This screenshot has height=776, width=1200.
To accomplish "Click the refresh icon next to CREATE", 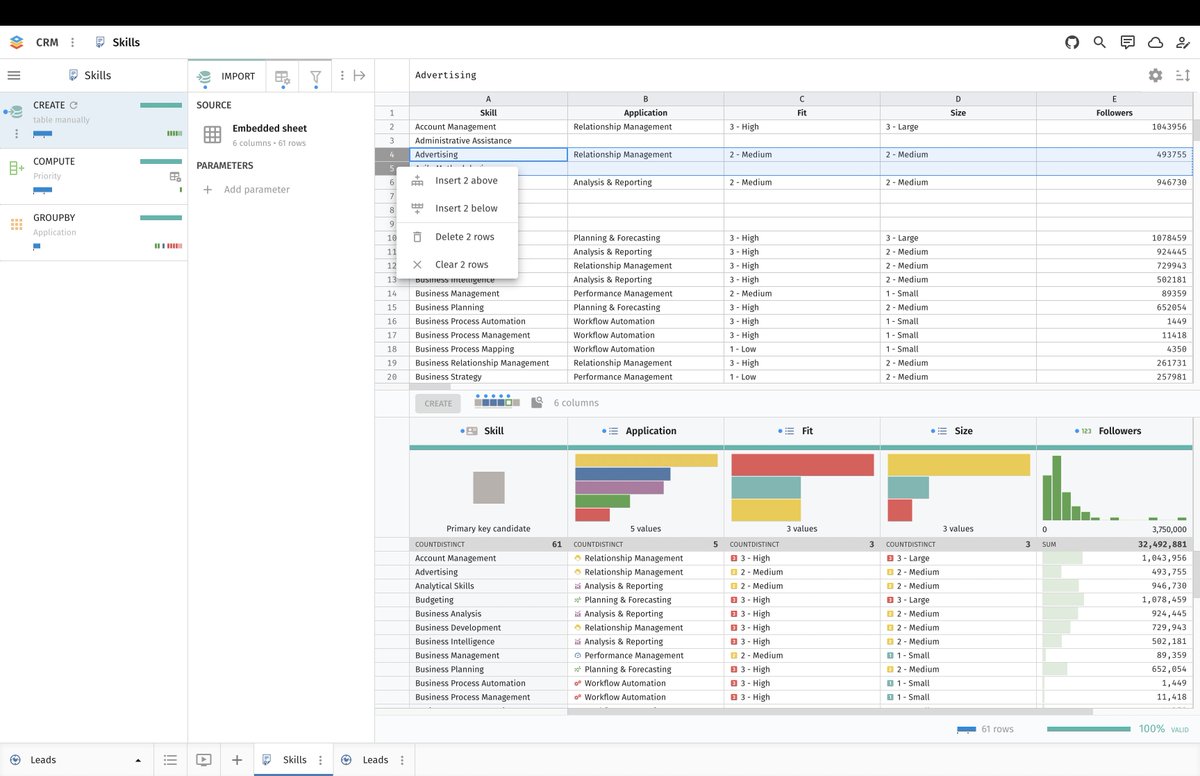I will point(74,105).
